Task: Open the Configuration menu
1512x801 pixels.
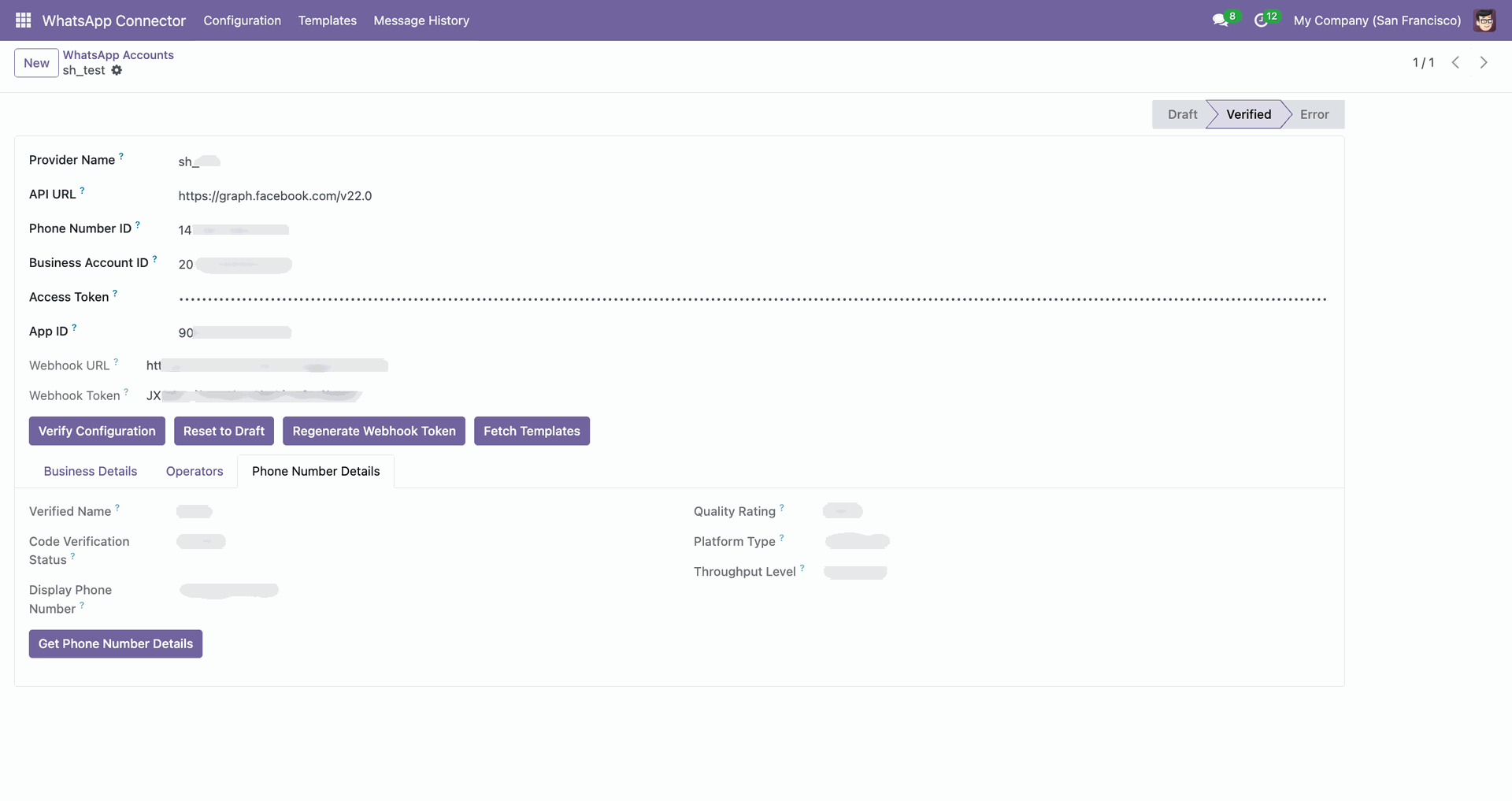Action: coord(242,20)
